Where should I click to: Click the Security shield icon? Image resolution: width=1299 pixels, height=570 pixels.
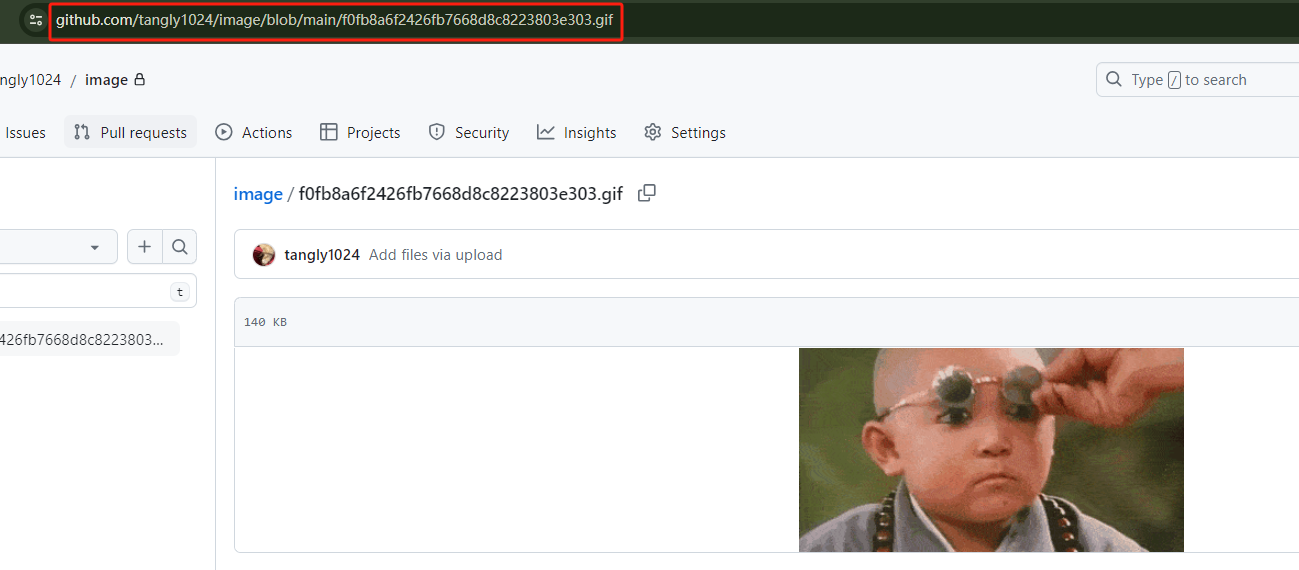[x=436, y=132]
